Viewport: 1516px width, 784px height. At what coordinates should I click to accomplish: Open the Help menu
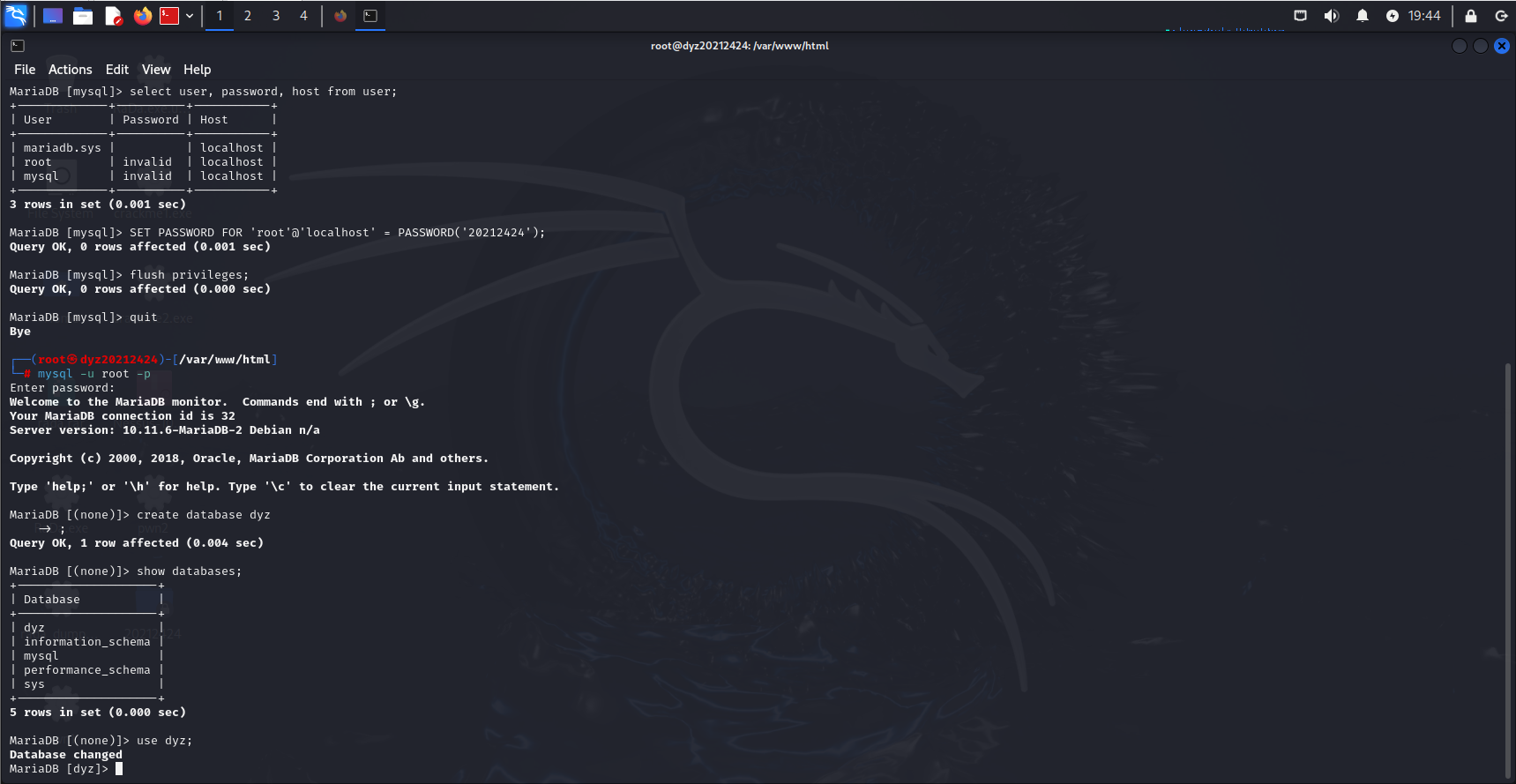(x=198, y=70)
